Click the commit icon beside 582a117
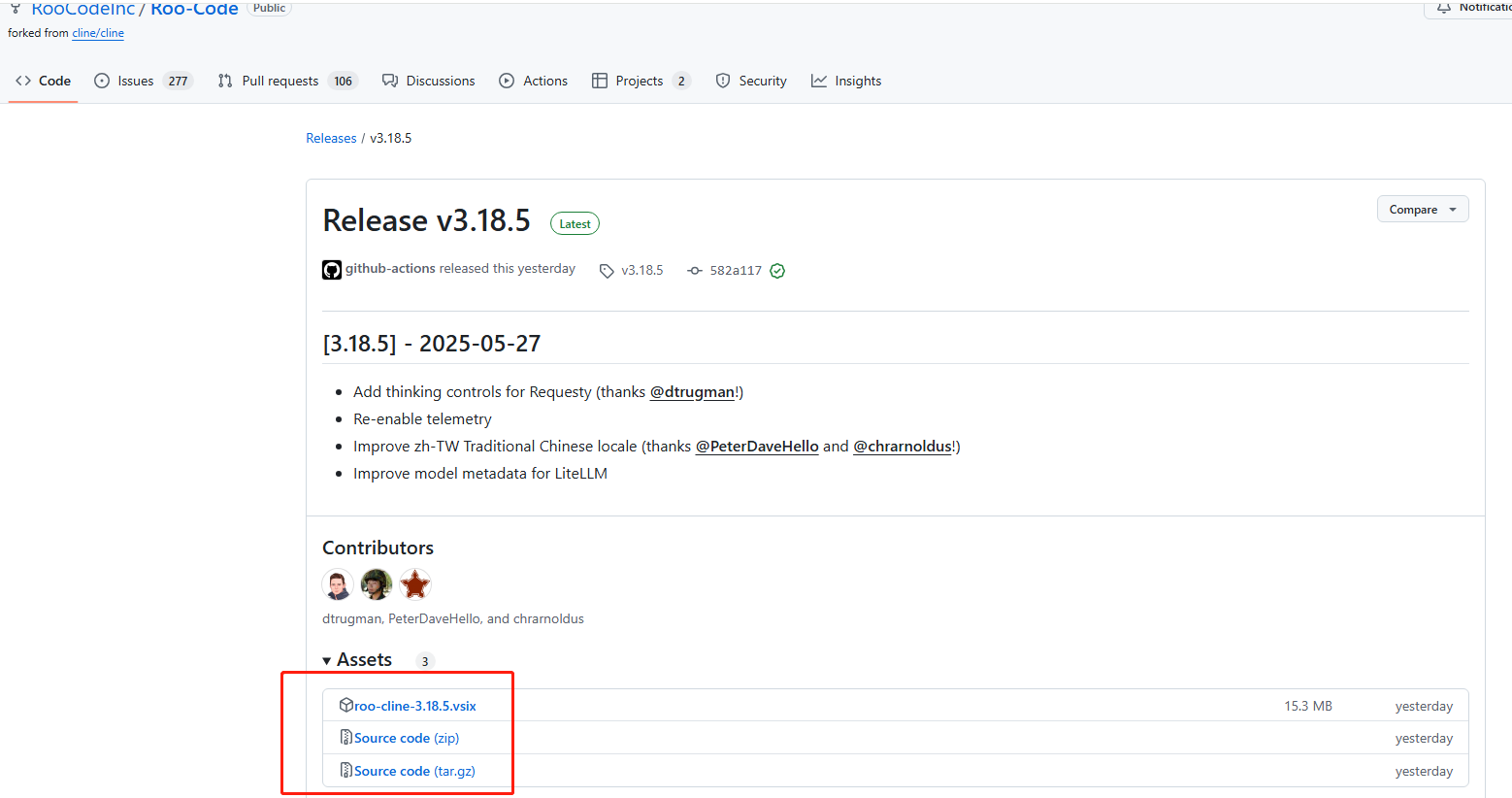This screenshot has height=798, width=1512. [x=695, y=271]
